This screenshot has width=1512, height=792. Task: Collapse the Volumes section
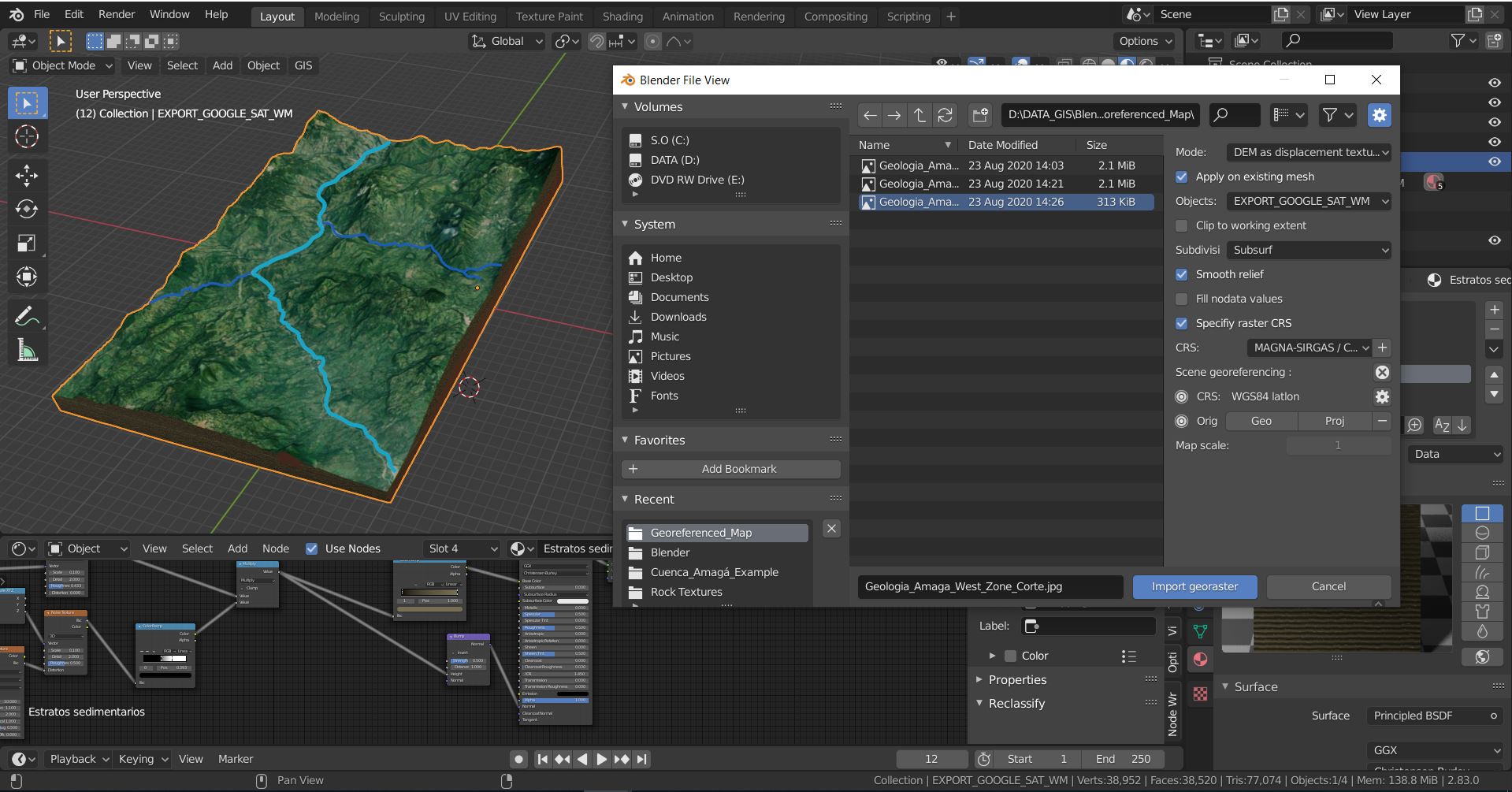625,106
